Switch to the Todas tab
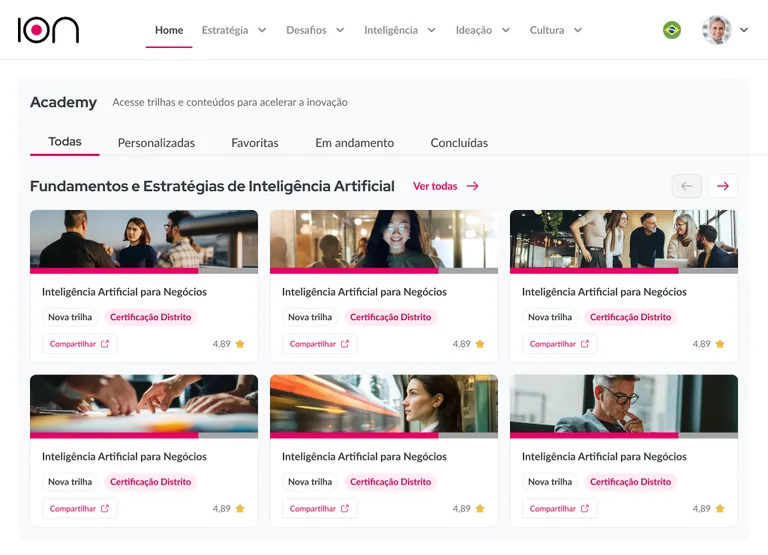This screenshot has width=768, height=555. tap(65, 142)
